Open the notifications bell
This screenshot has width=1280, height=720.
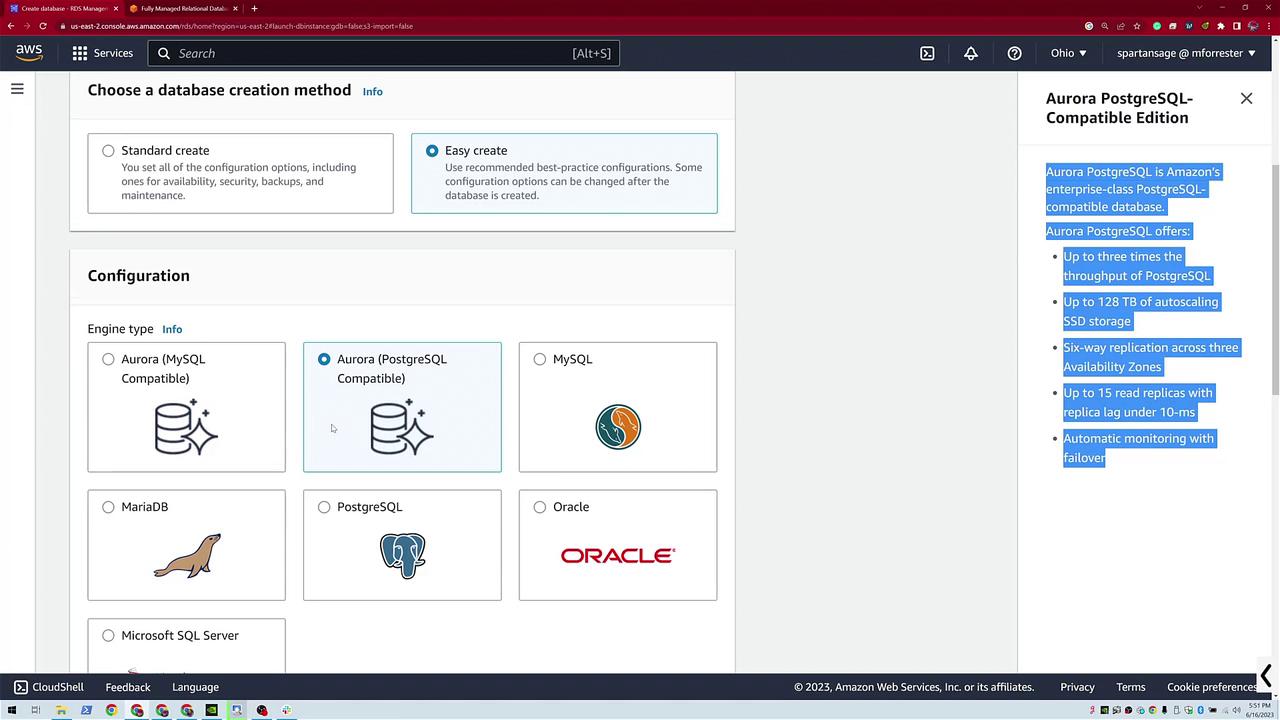[x=971, y=53]
